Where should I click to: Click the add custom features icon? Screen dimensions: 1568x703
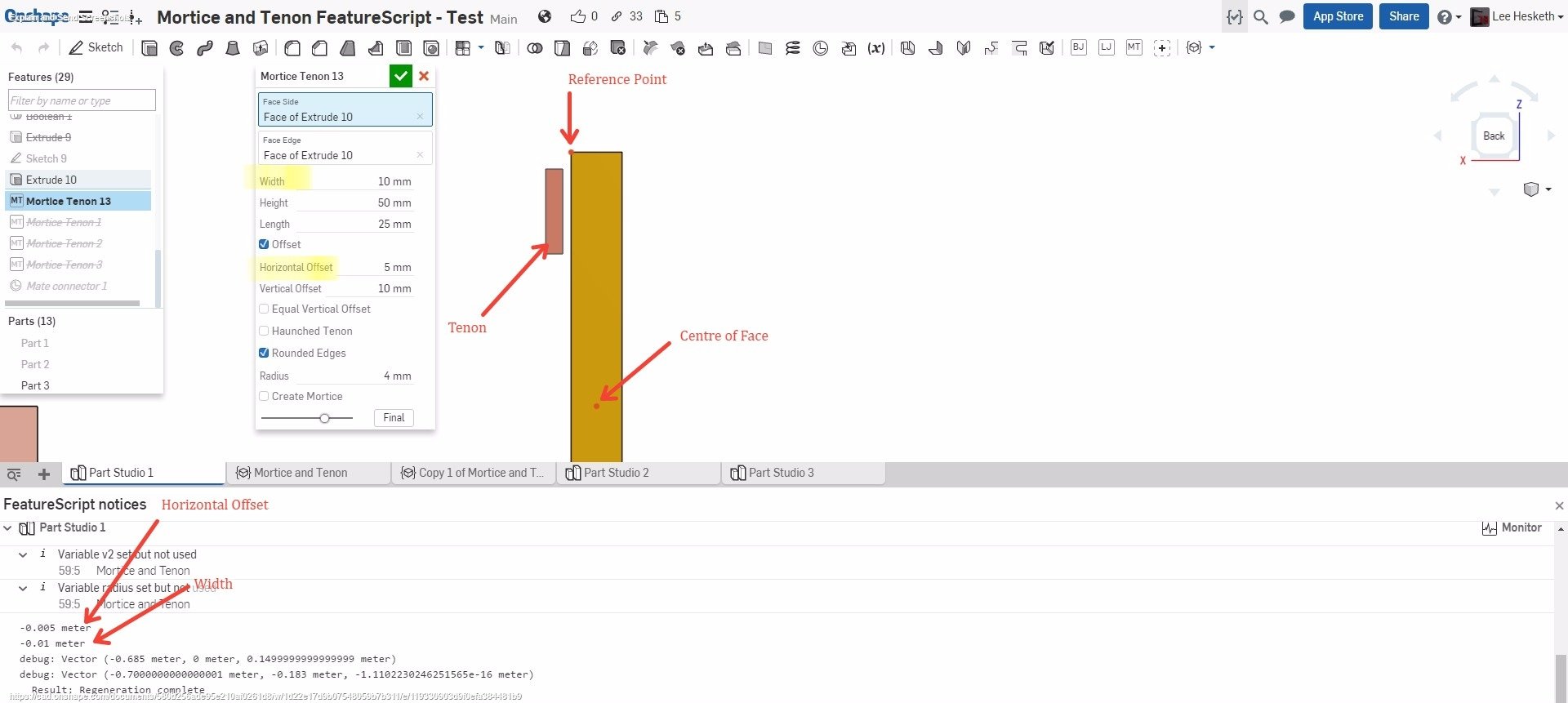tap(1162, 48)
